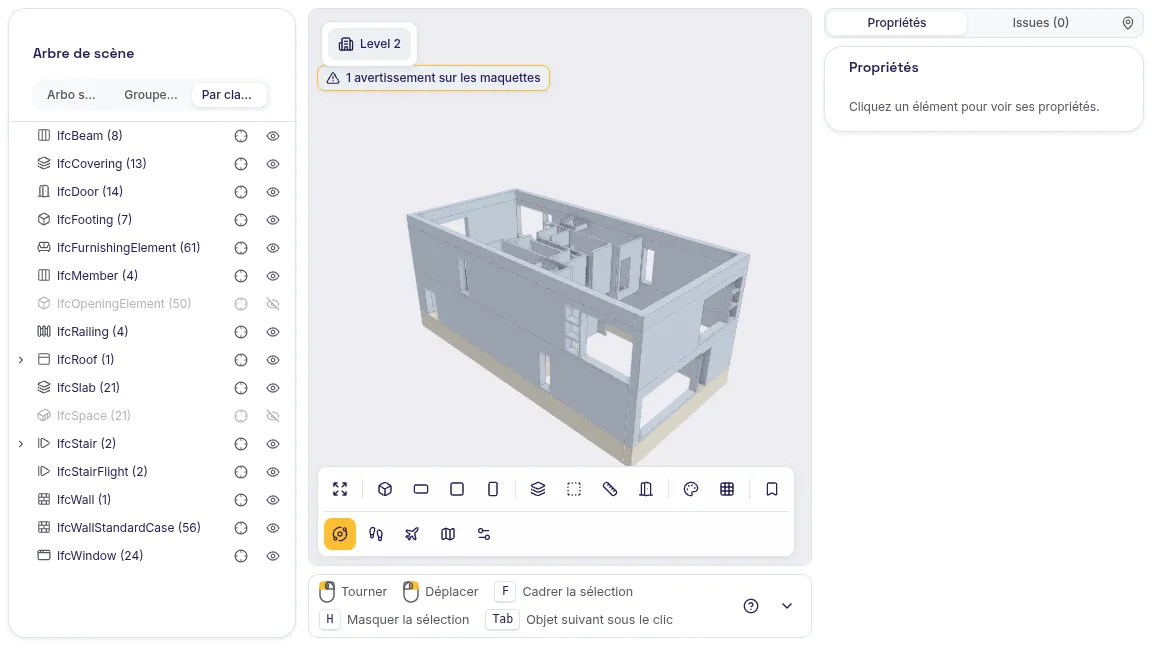Image resolution: width=1152 pixels, height=648 pixels.
Task: Expand the IfcStair tree node
Action: [21, 444]
